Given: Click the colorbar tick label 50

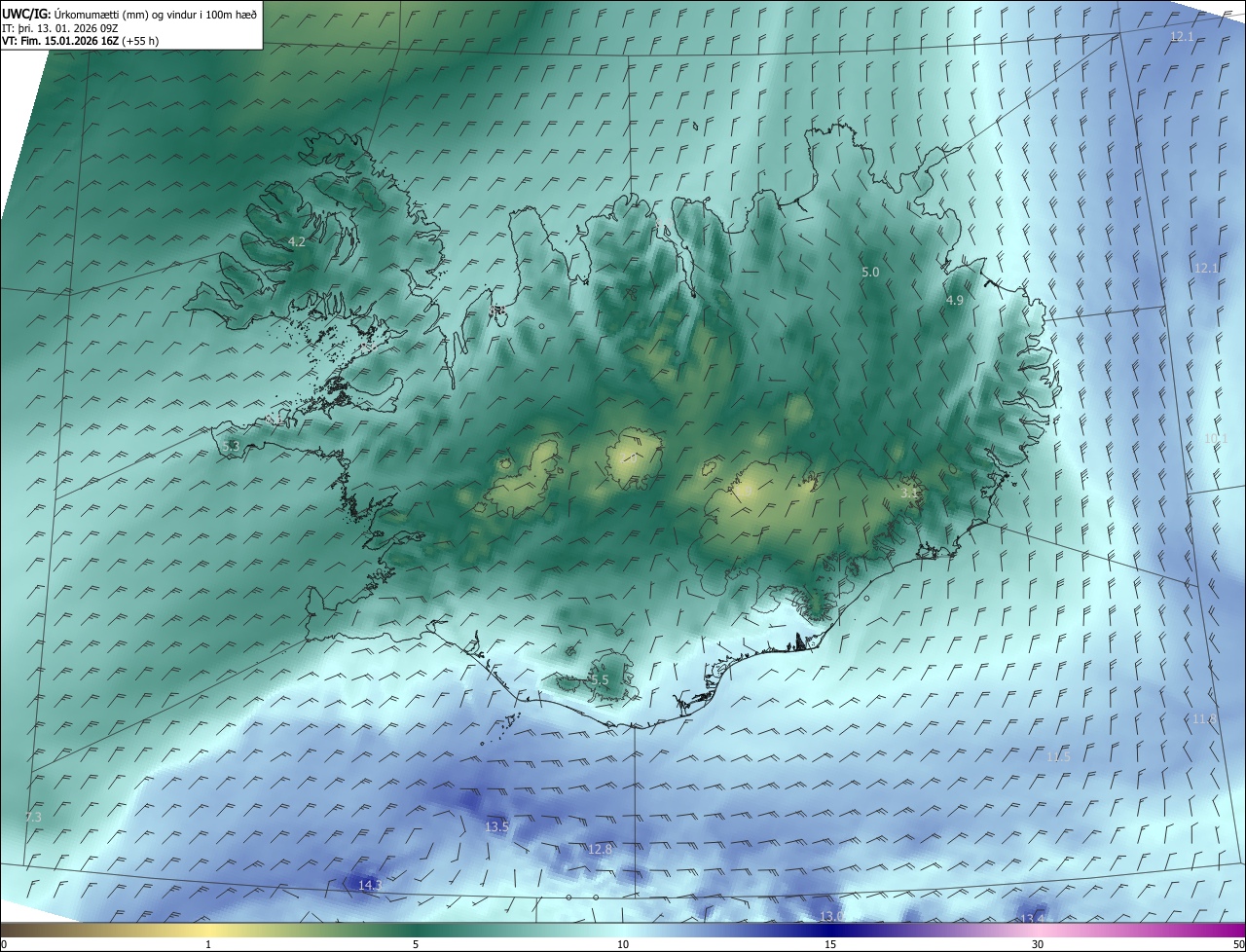Looking at the screenshot, I should tap(1238, 944).
